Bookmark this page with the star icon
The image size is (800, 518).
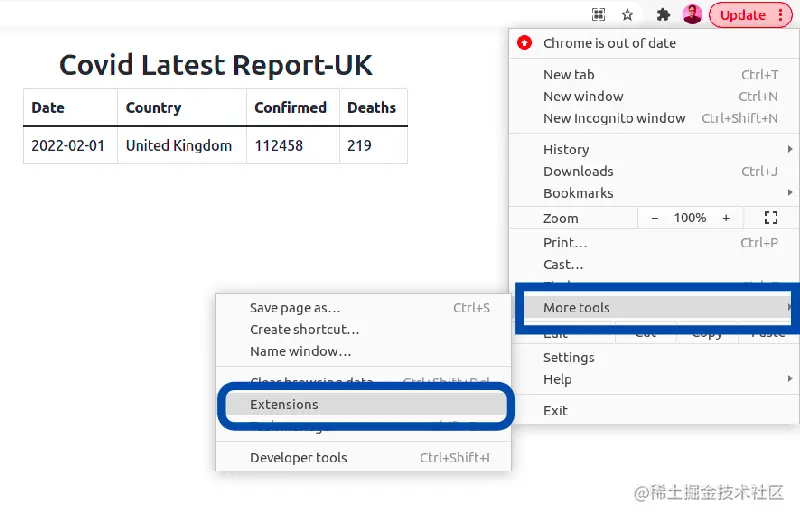(628, 15)
